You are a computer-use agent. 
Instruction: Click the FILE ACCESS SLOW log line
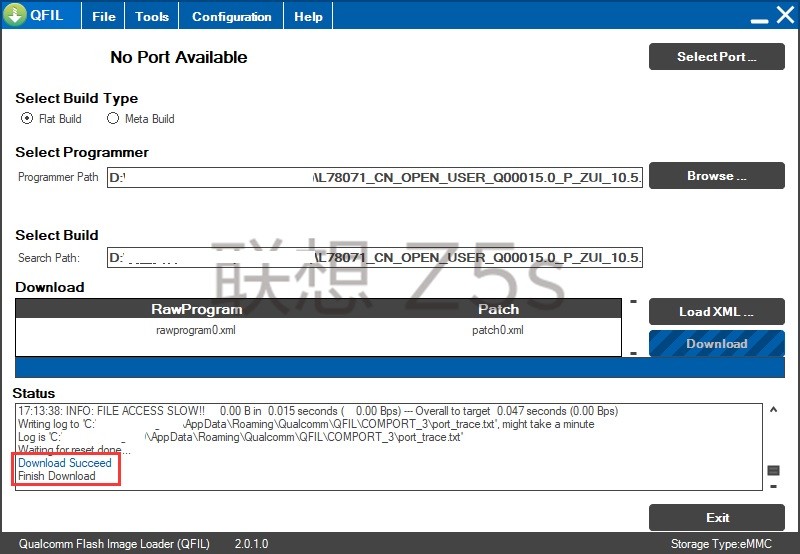click(x=318, y=411)
